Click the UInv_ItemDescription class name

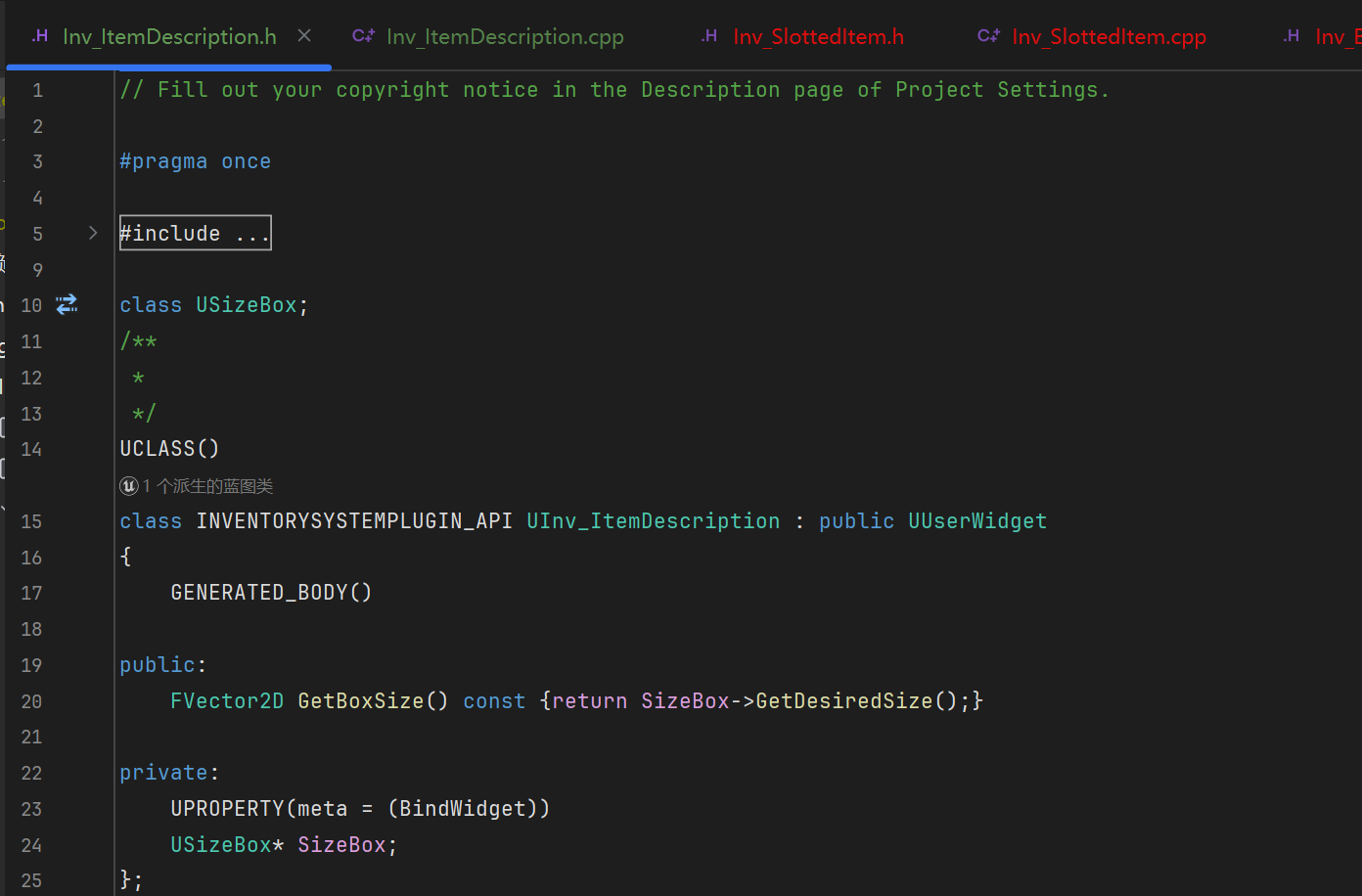click(653, 521)
